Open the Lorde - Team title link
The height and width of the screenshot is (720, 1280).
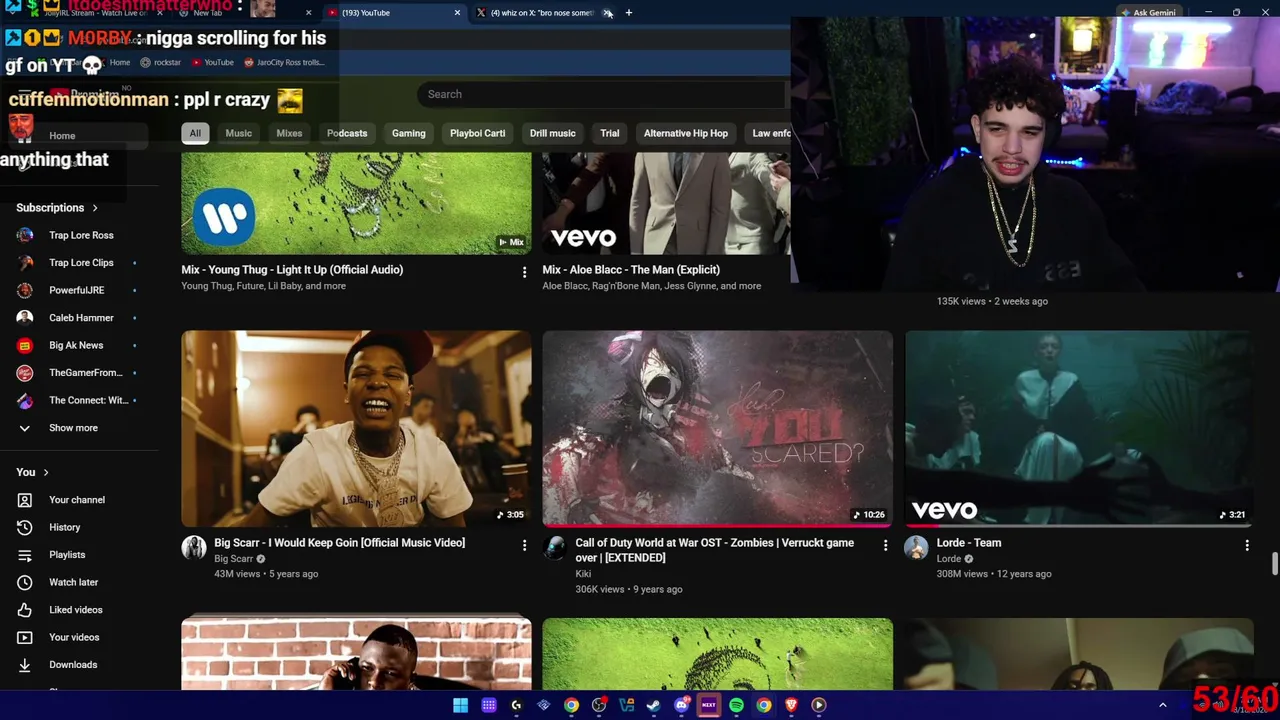(x=968, y=543)
